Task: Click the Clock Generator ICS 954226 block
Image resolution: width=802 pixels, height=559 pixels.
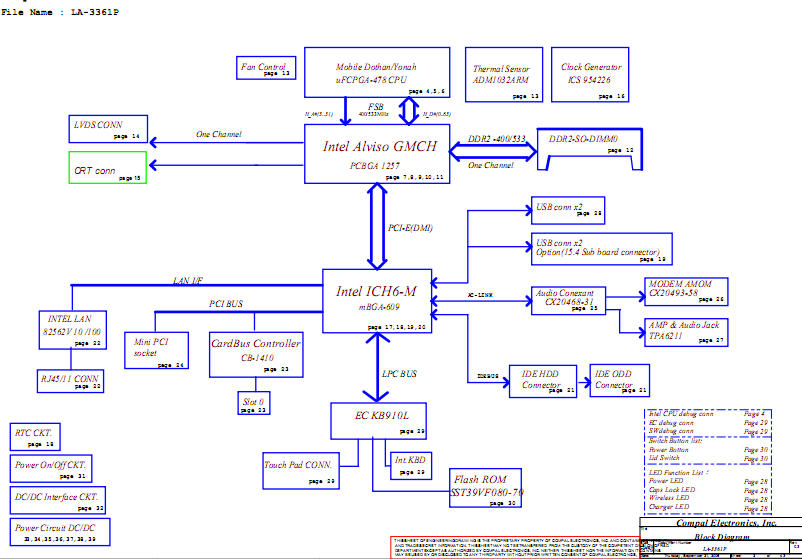Action: click(590, 75)
